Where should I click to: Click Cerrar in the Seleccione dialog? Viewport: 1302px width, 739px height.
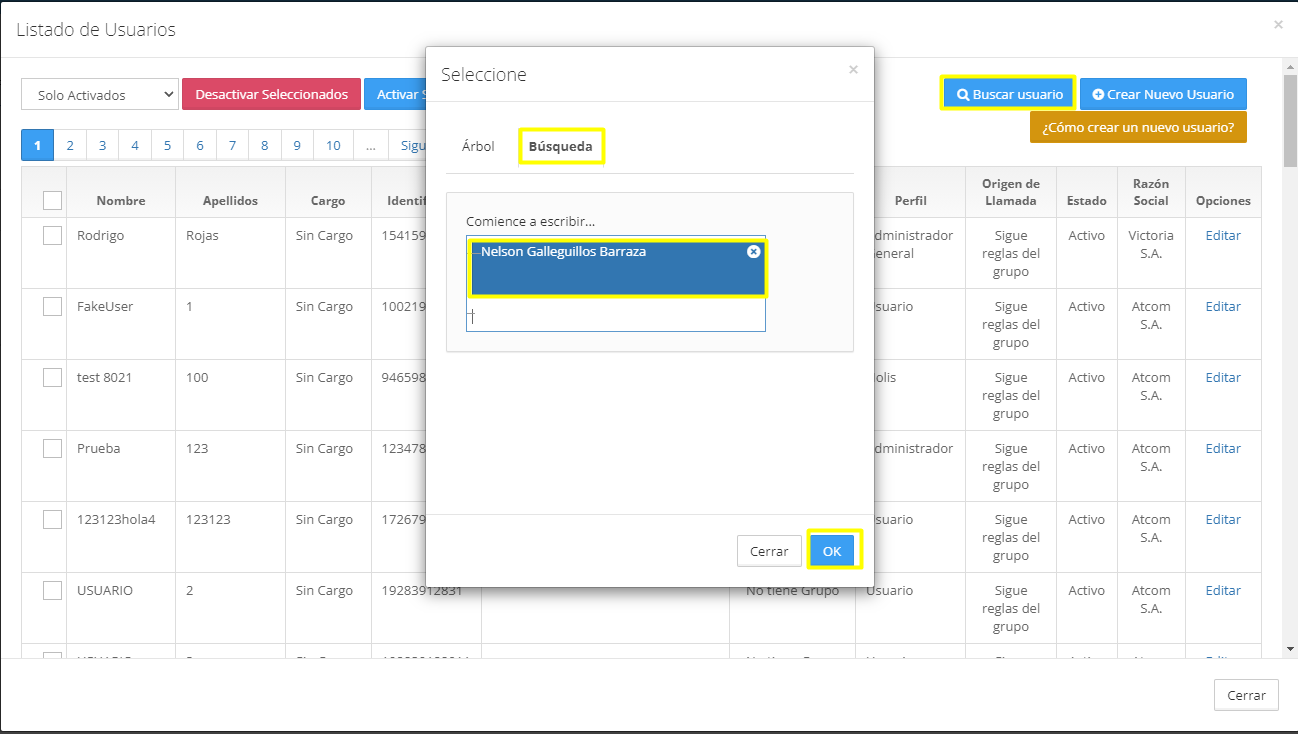click(x=769, y=551)
